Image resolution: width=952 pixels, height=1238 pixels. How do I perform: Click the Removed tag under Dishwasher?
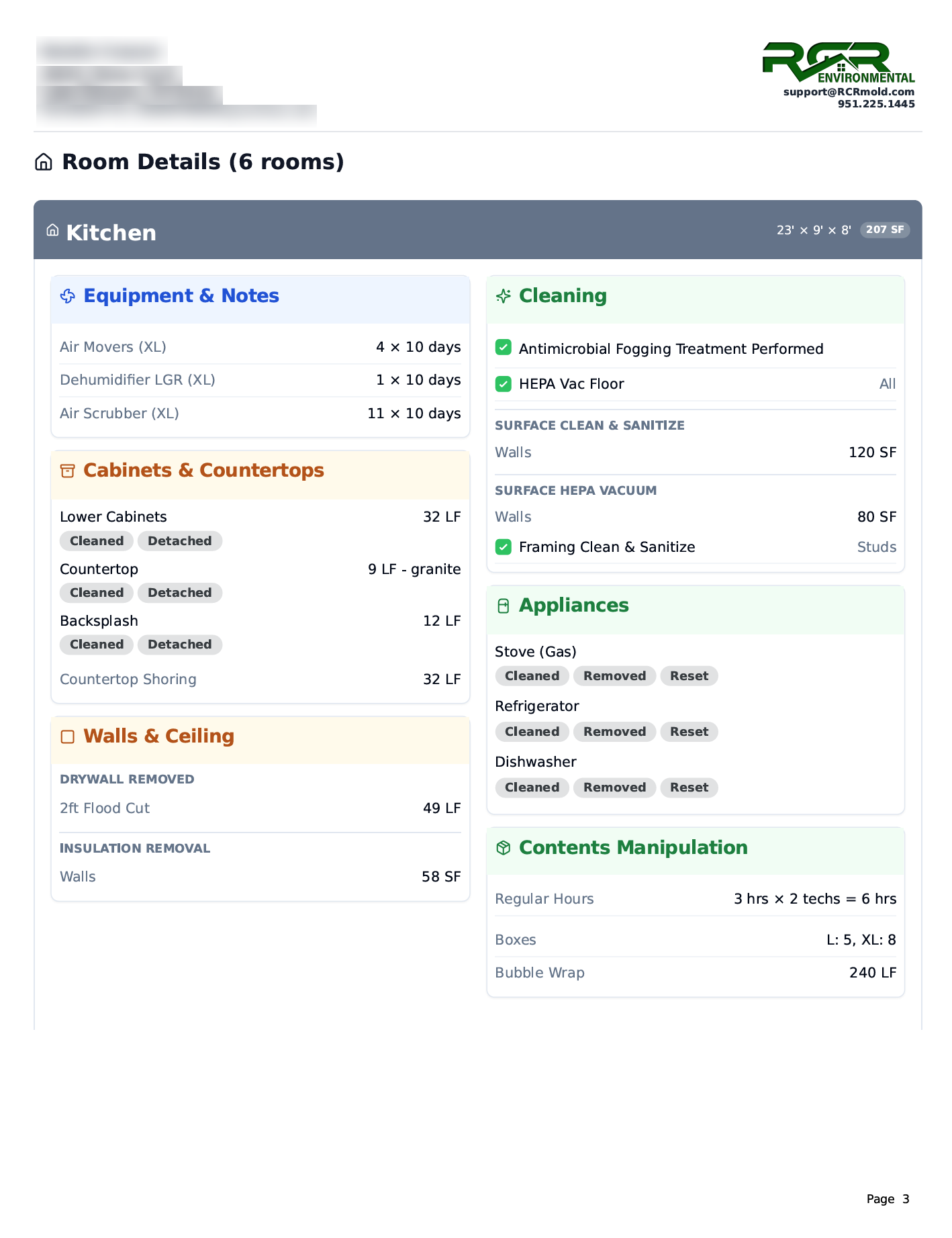point(615,788)
